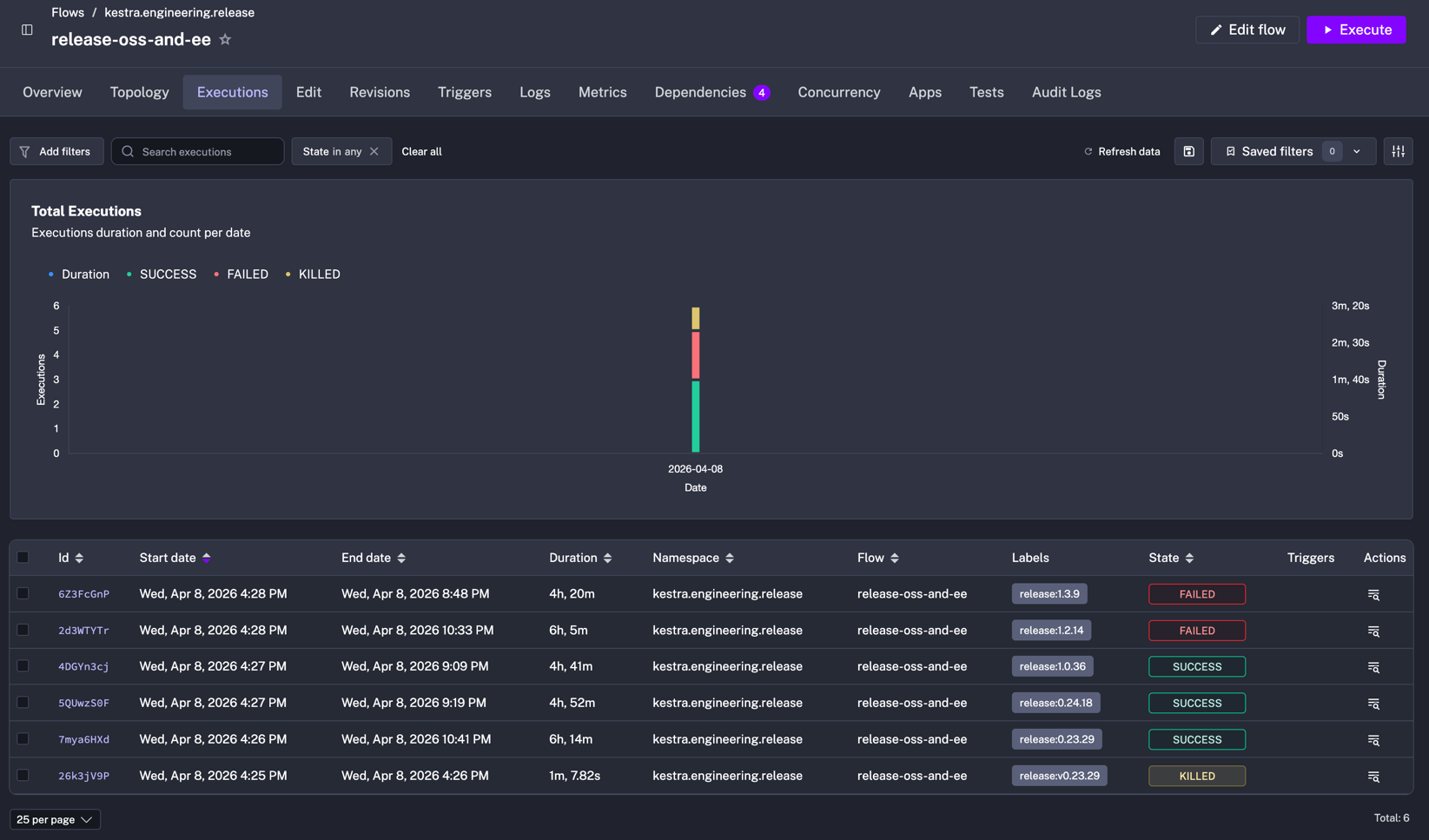Image resolution: width=1429 pixels, height=840 pixels.
Task: Click the release:0.24.18 label chip
Action: click(1056, 703)
